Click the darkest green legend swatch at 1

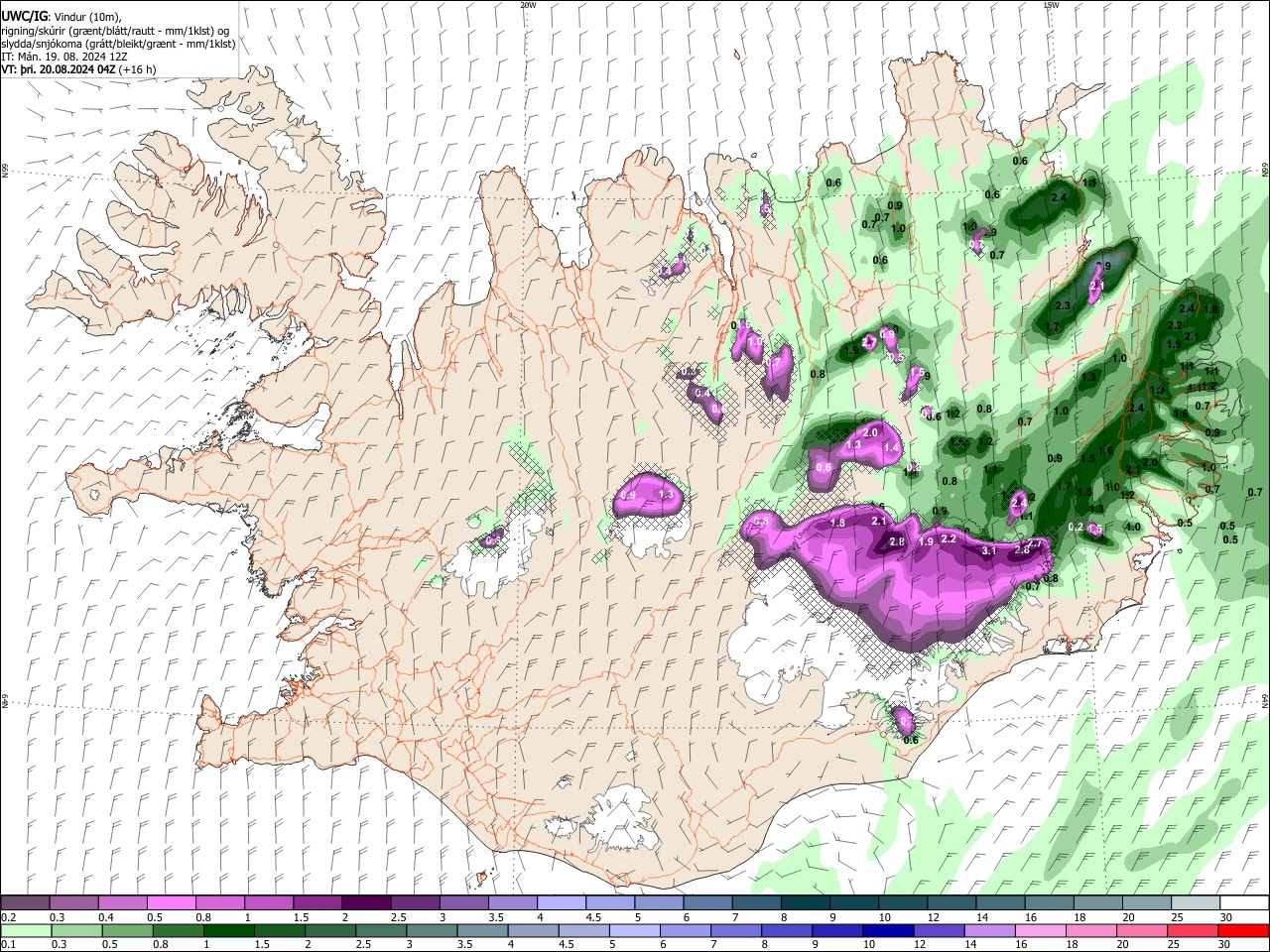click(228, 930)
